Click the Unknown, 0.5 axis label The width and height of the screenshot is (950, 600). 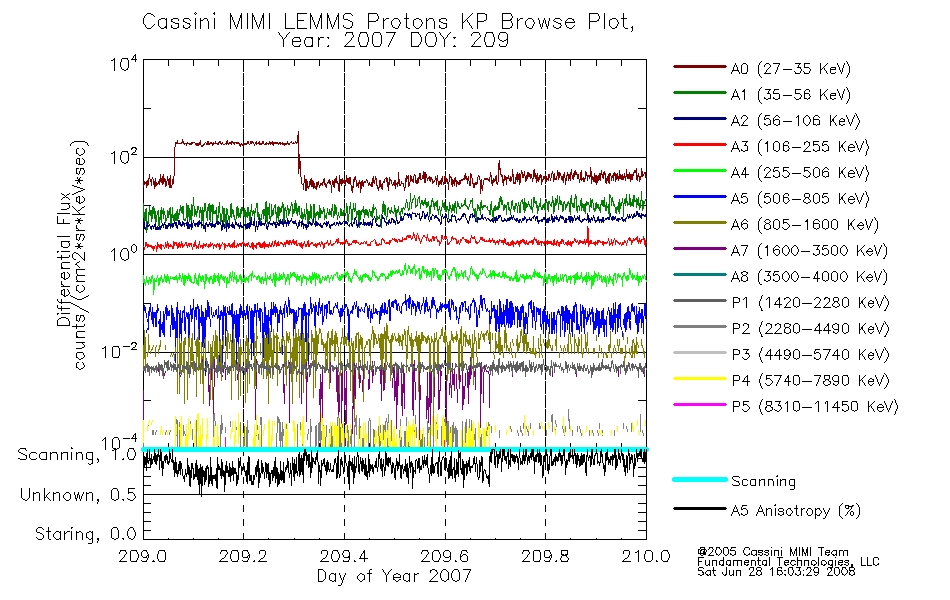78,495
